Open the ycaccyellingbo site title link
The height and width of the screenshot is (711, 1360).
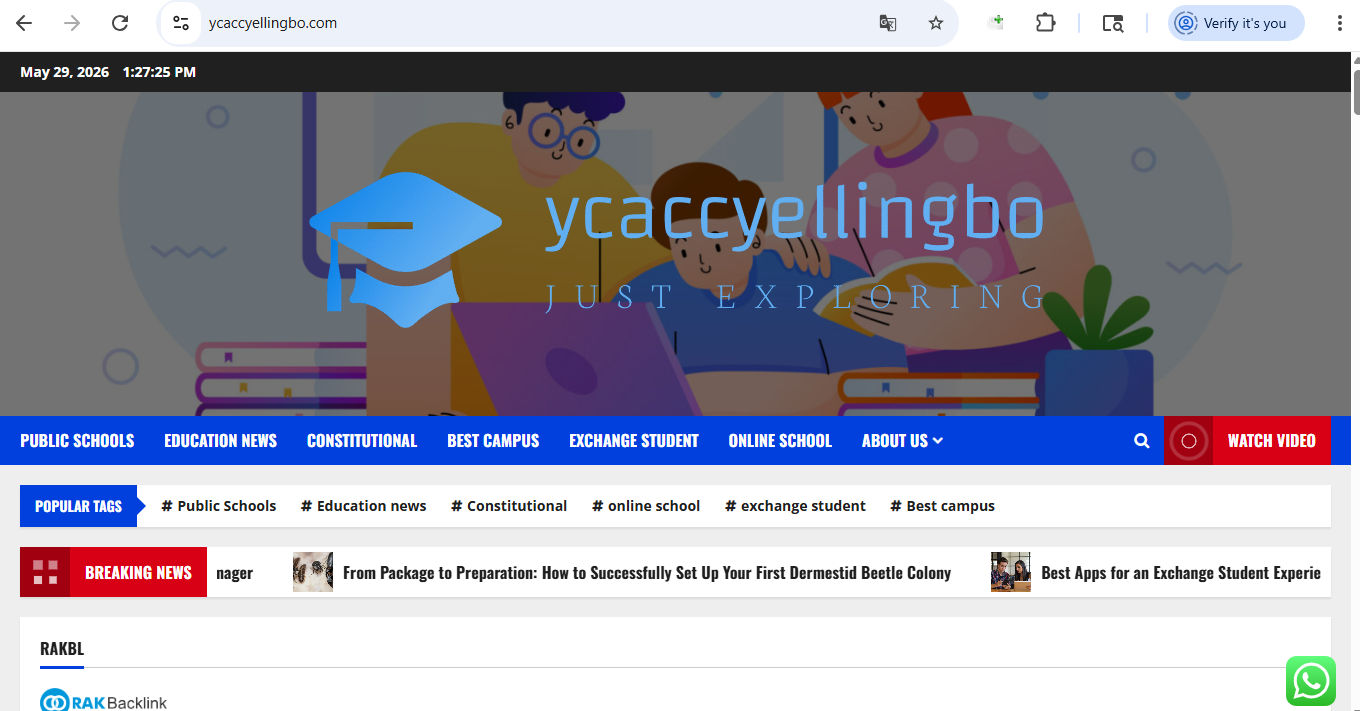[x=794, y=215]
